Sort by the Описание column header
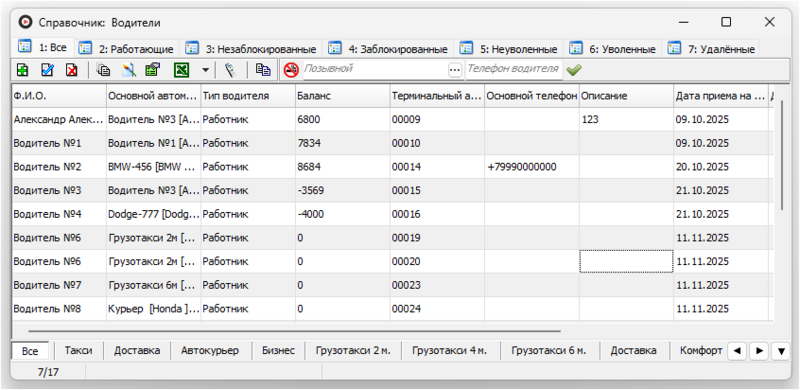Image resolution: width=800 pixels, height=390 pixels. pyautogui.click(x=626, y=96)
